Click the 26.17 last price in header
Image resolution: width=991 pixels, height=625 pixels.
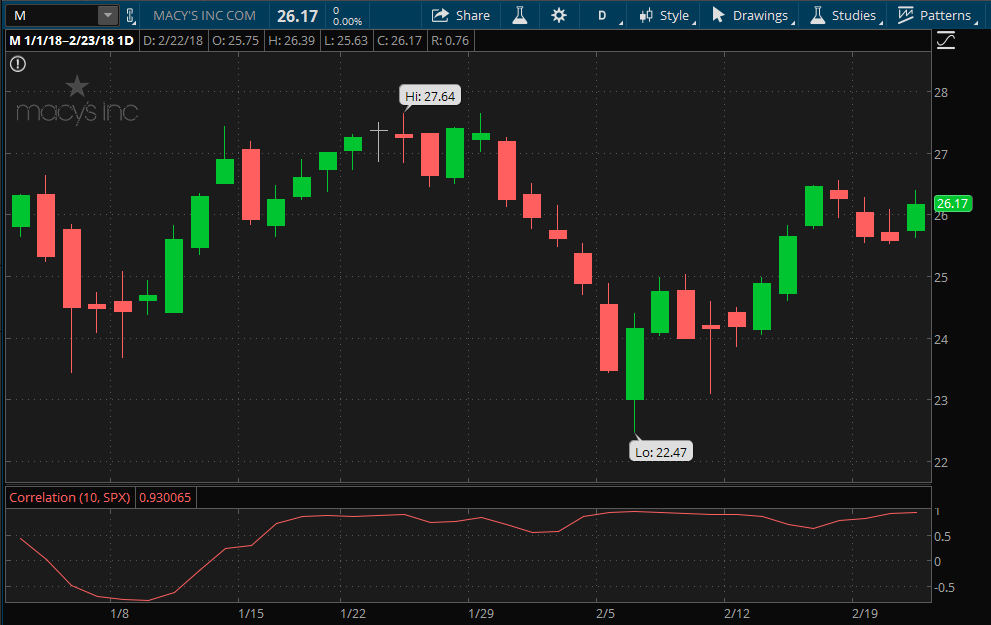(x=297, y=16)
